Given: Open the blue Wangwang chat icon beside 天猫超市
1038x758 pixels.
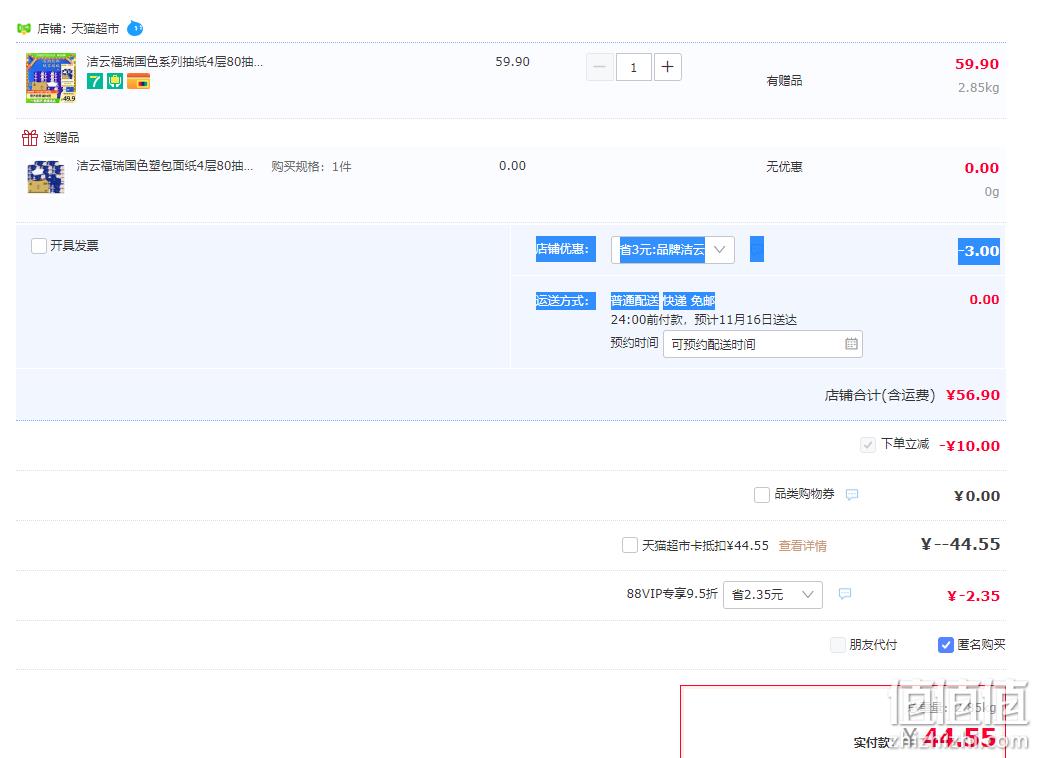Looking at the screenshot, I should (x=135, y=28).
